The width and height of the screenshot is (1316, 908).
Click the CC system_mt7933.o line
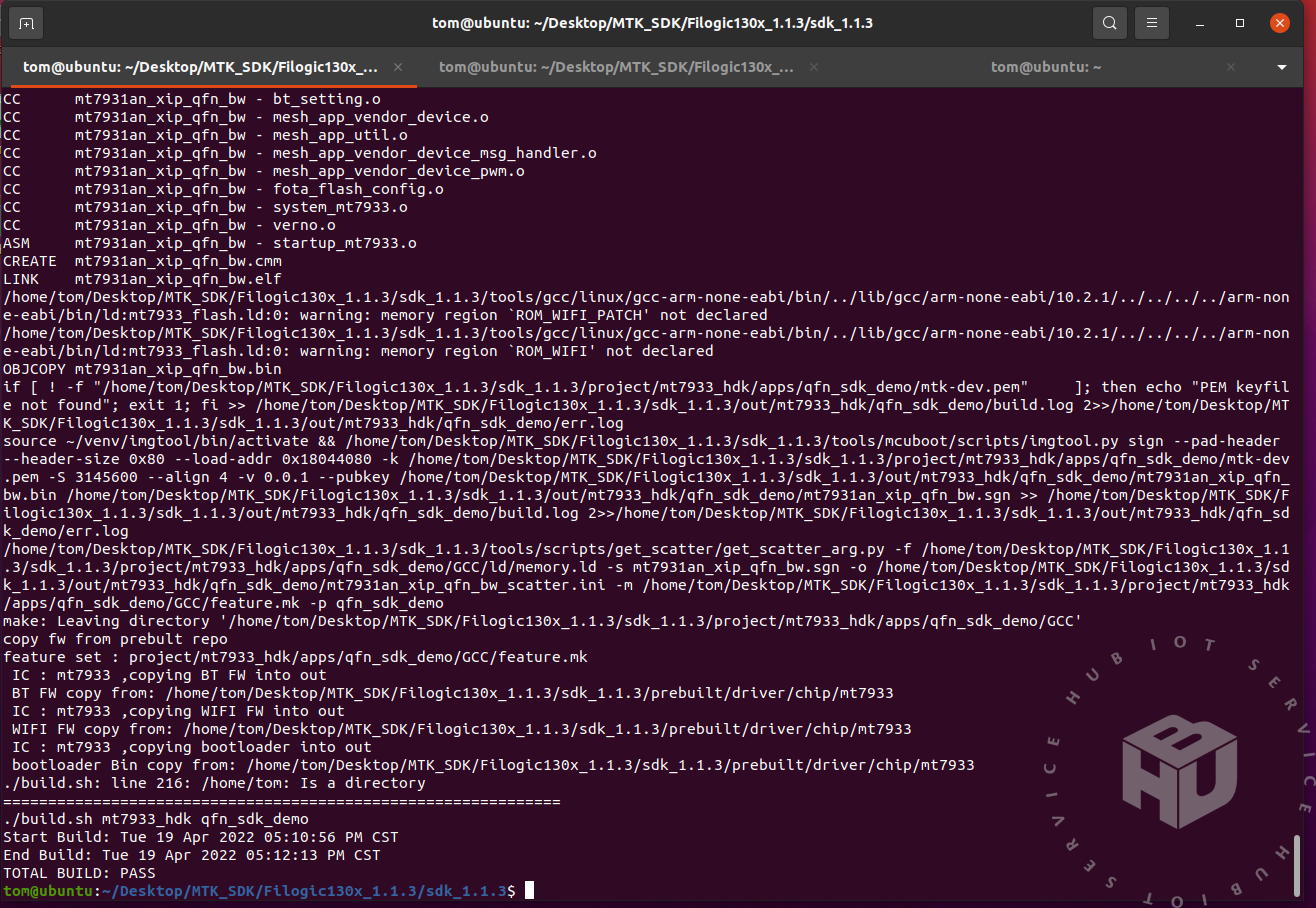click(205, 207)
